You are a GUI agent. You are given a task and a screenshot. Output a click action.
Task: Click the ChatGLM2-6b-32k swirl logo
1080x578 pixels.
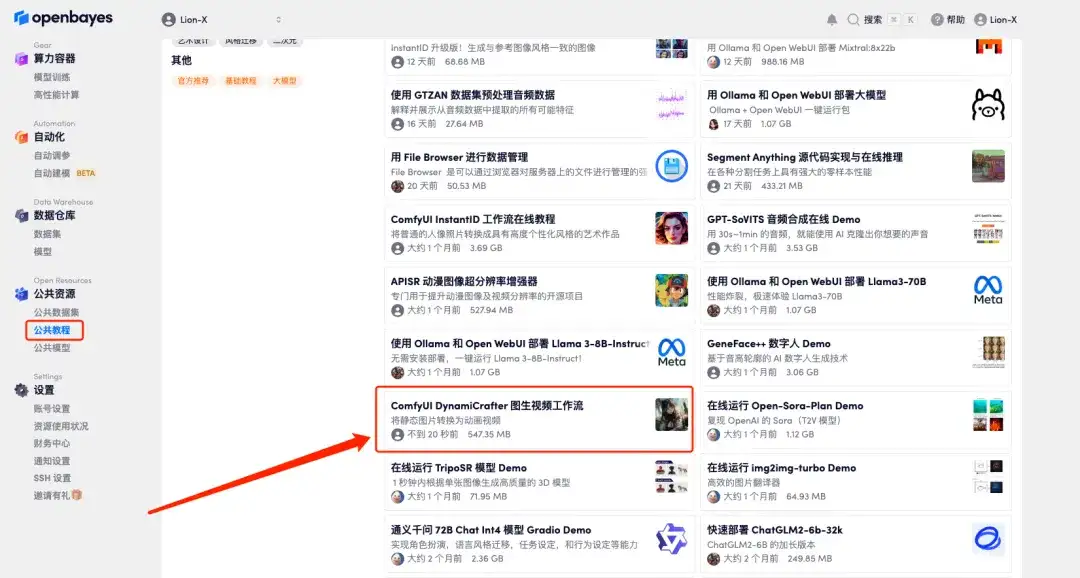(x=988, y=539)
